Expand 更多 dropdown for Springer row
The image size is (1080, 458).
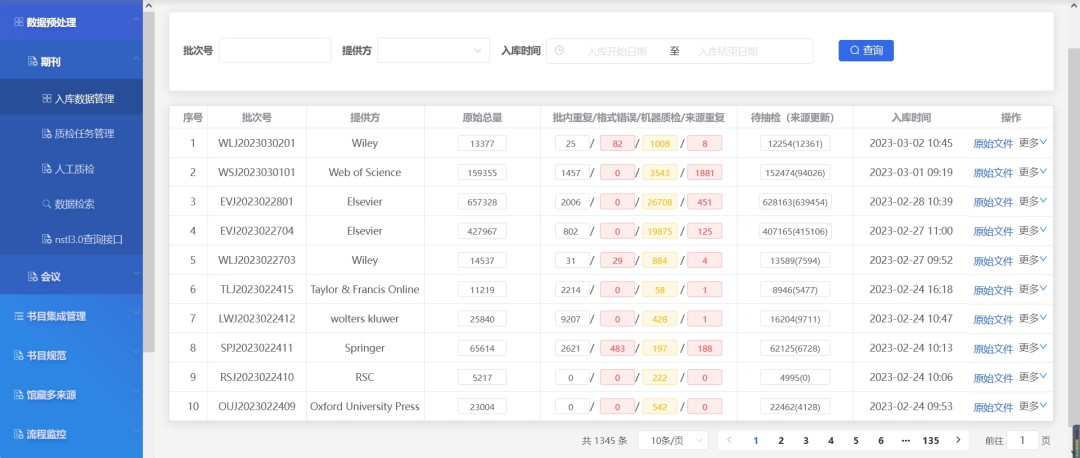click(1032, 348)
